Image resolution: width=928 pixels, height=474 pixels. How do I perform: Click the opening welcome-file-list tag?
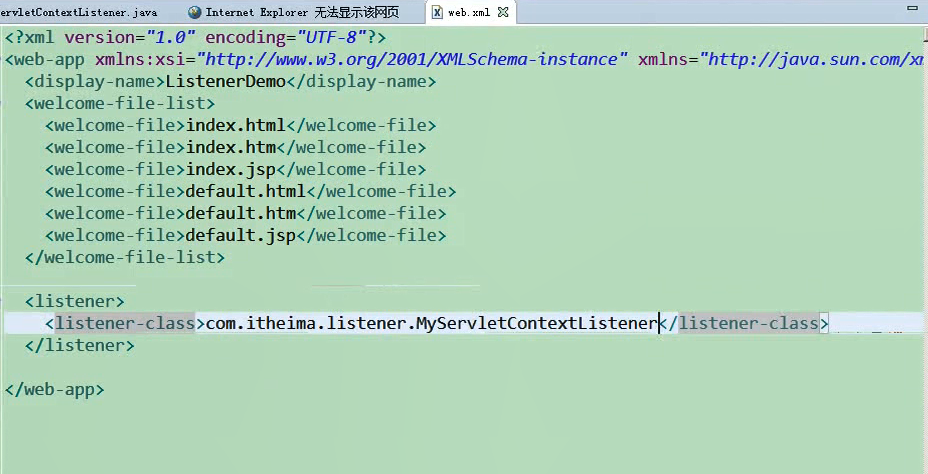click(120, 103)
